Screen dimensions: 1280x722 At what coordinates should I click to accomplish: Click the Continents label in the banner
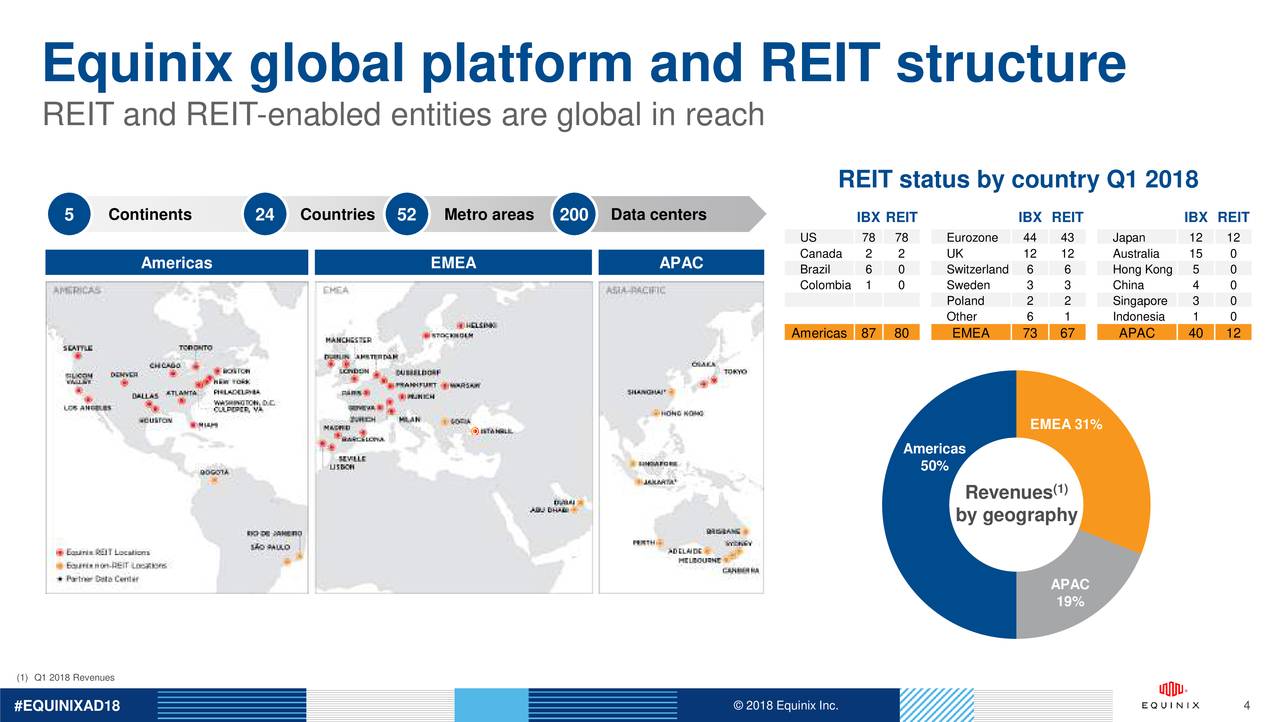[x=150, y=215]
